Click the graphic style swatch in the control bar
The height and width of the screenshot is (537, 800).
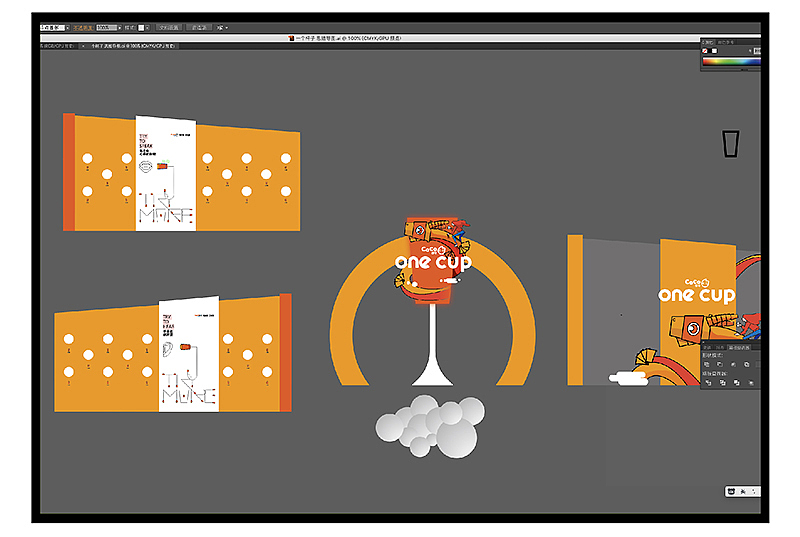tap(141, 28)
